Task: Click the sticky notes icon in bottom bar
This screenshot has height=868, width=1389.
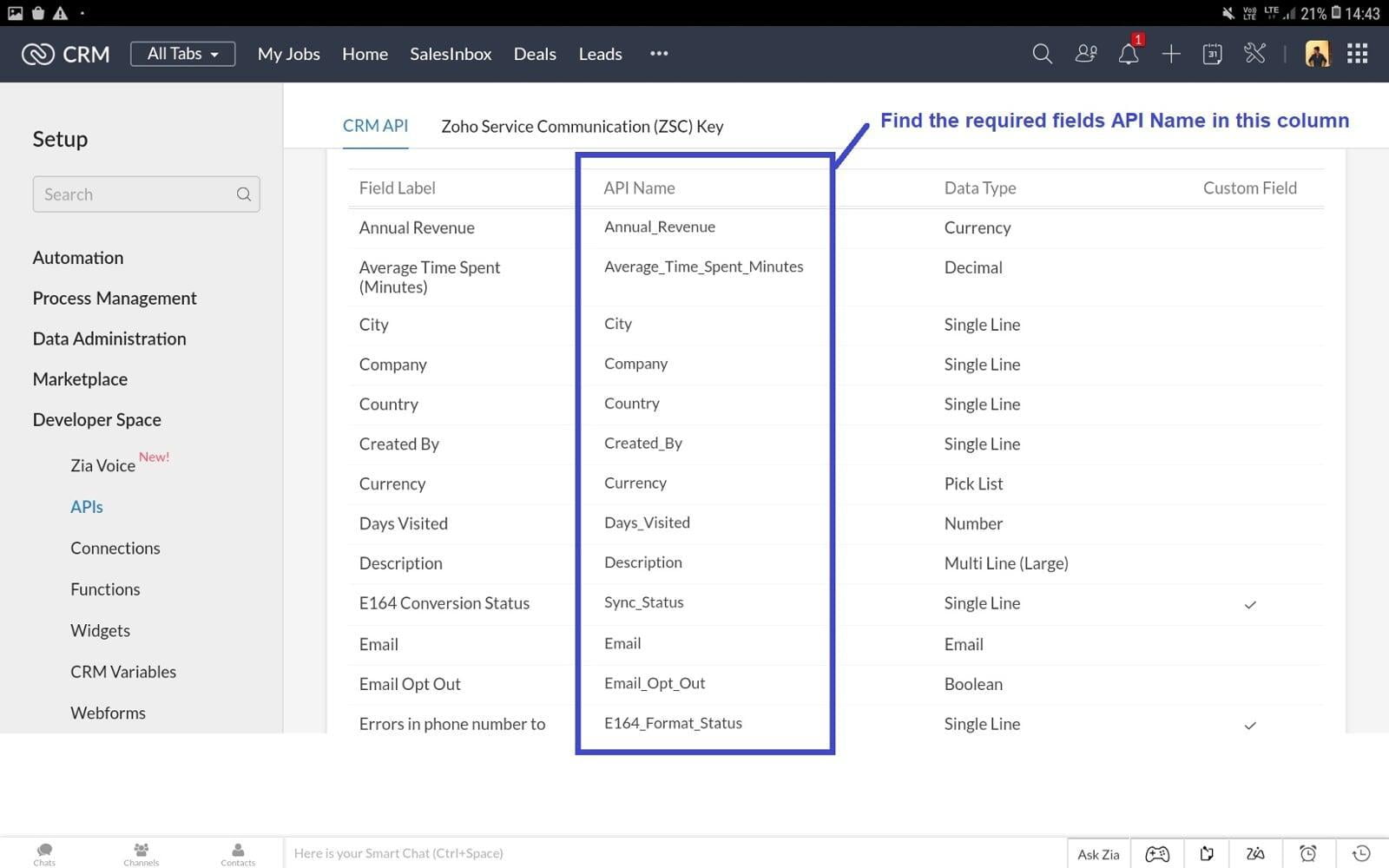Action: pyautogui.click(x=1207, y=854)
